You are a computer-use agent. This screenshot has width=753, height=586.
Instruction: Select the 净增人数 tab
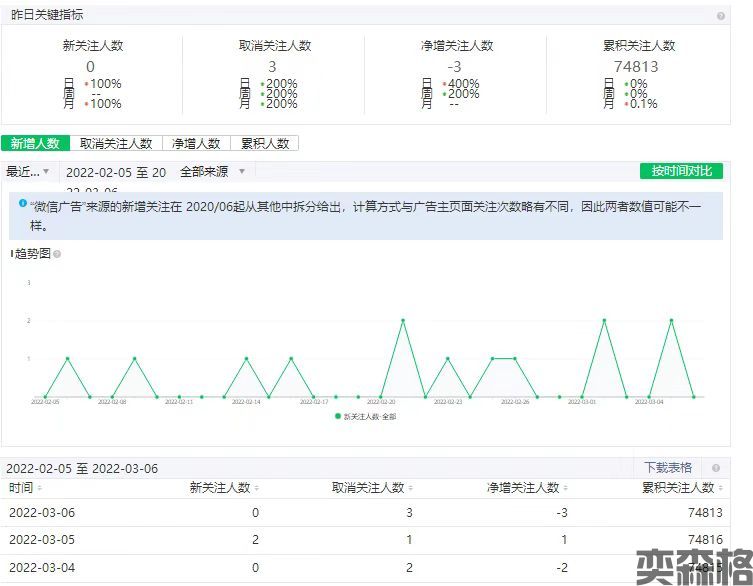click(196, 144)
